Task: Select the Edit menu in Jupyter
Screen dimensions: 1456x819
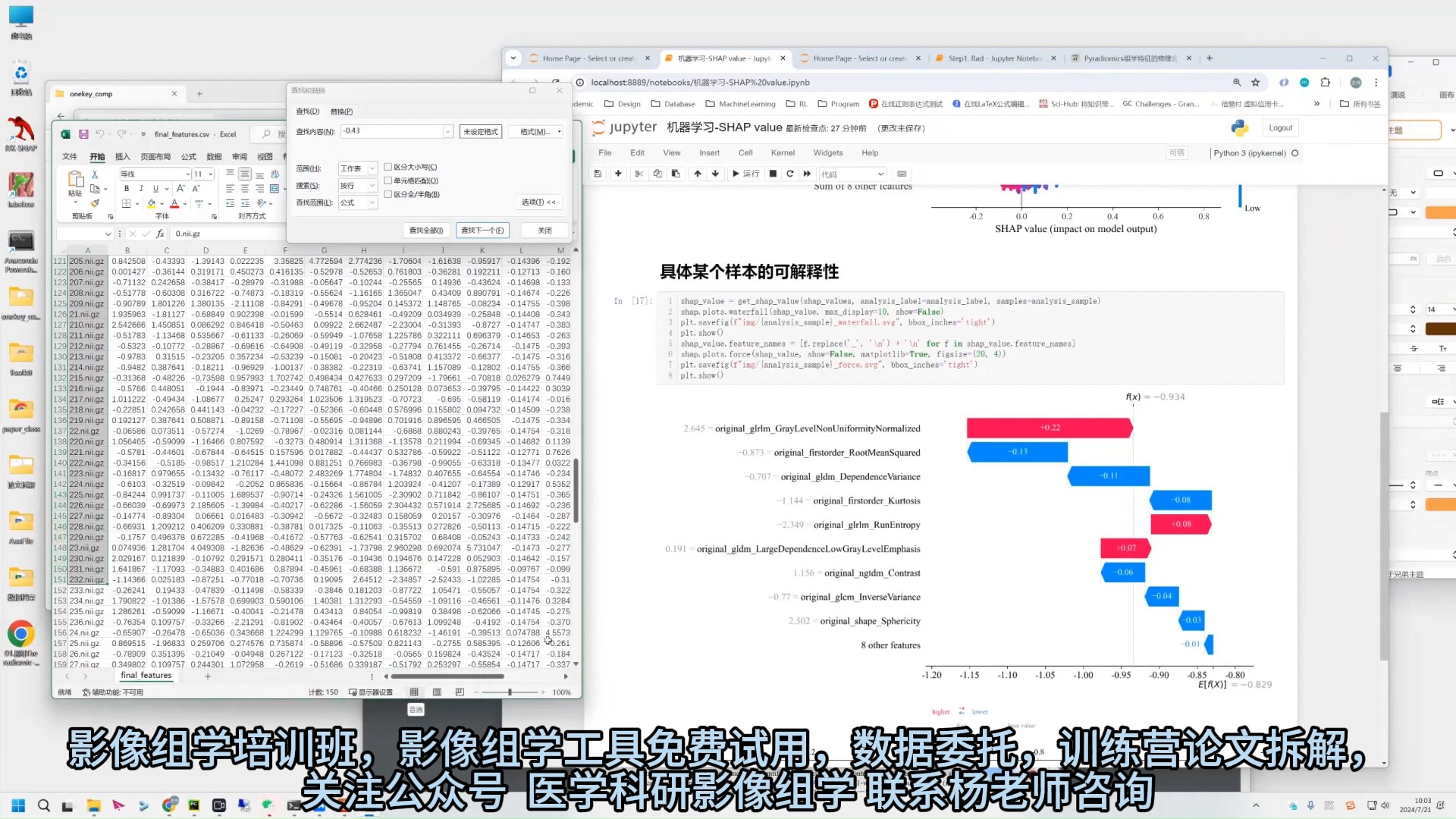Action: click(637, 152)
